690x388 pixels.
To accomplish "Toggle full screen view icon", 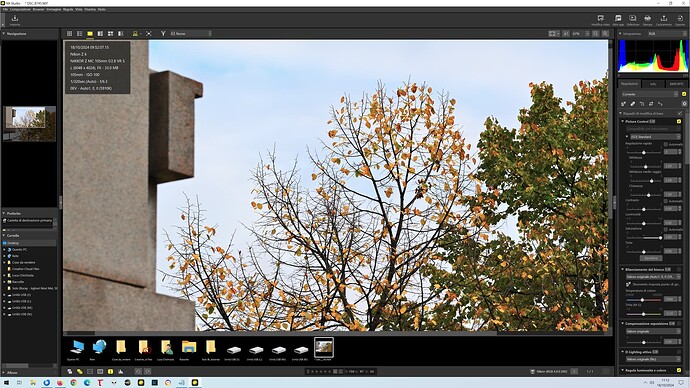I will pos(149,33).
